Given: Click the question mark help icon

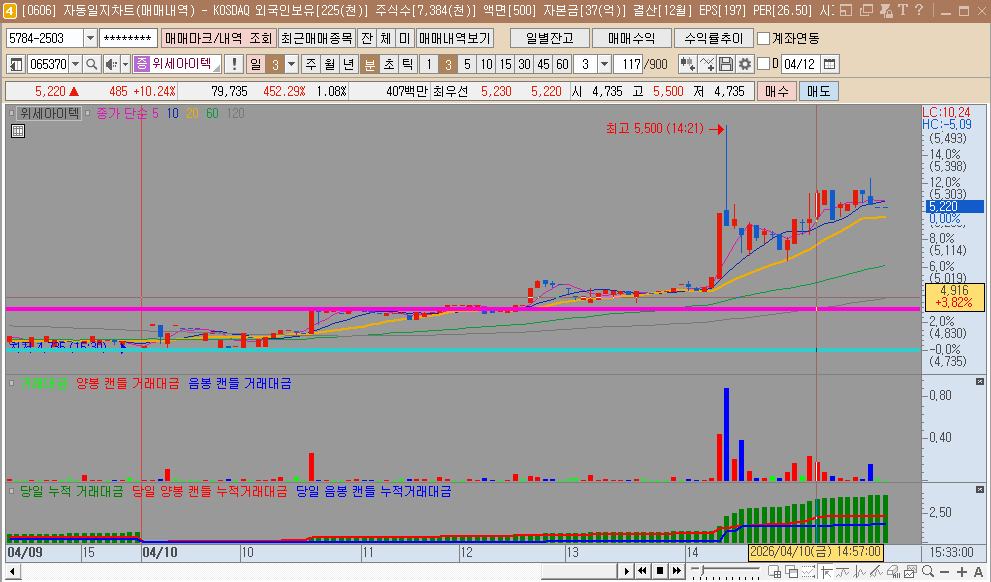Looking at the screenshot, I should click(919, 10).
